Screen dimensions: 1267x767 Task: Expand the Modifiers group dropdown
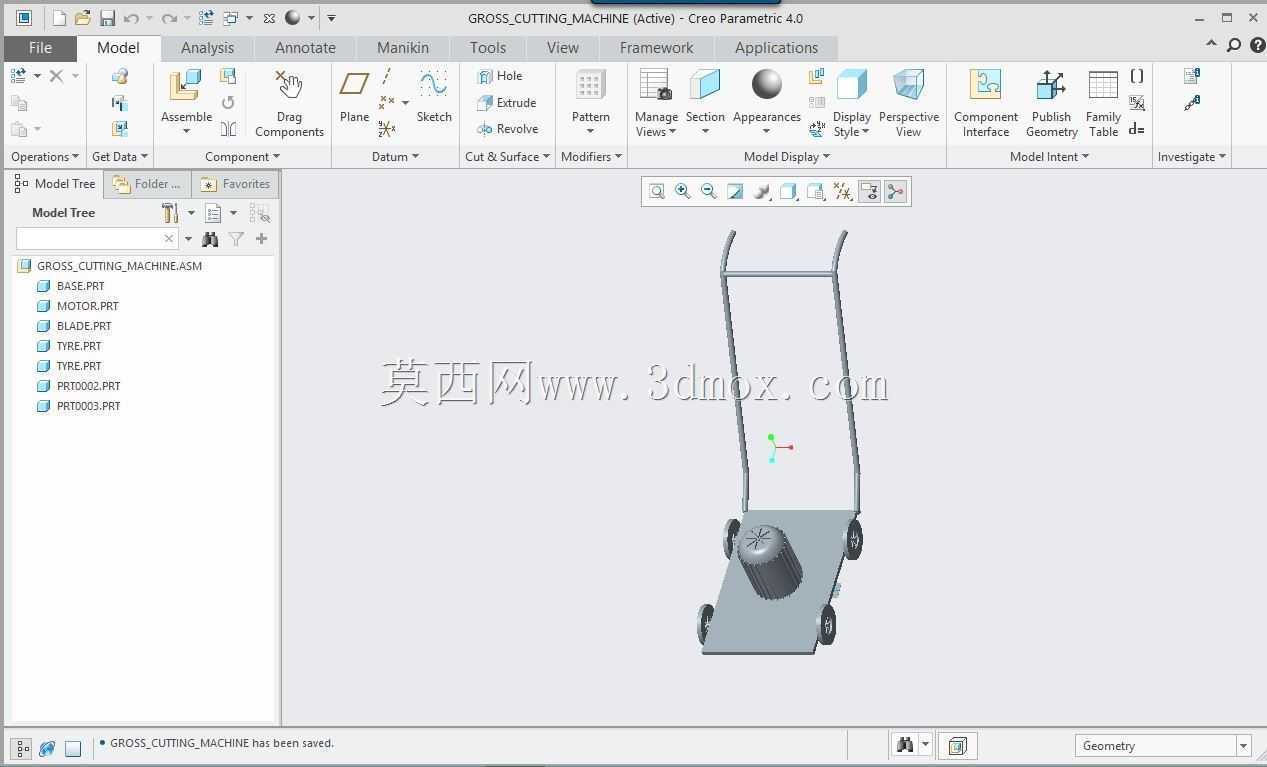(591, 157)
